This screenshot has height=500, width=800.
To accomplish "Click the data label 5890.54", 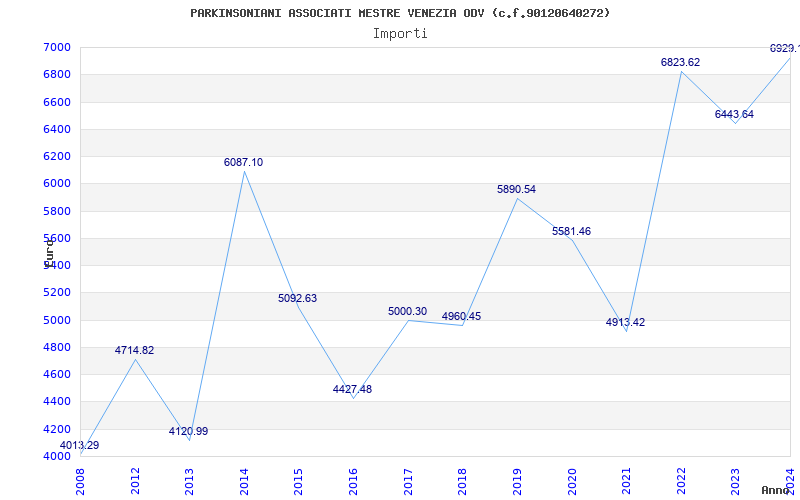I will [x=516, y=189].
